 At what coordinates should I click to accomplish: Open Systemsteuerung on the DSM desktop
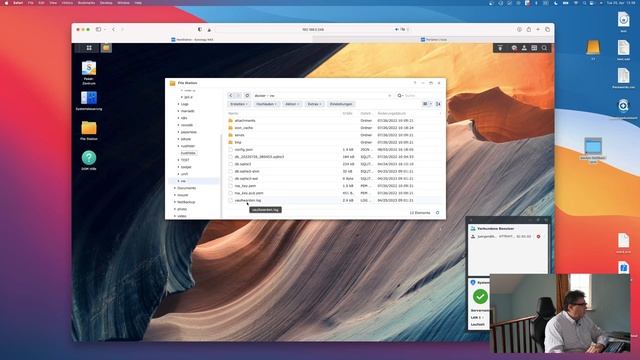[89, 101]
